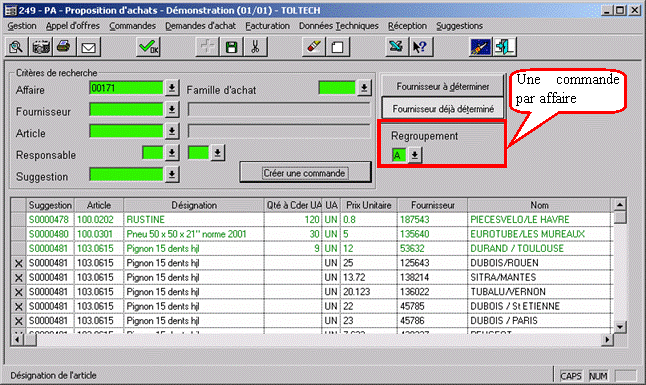Click the envelope mail toolbar icon
Image resolution: width=646 pixels, height=385 pixels.
pos(89,47)
